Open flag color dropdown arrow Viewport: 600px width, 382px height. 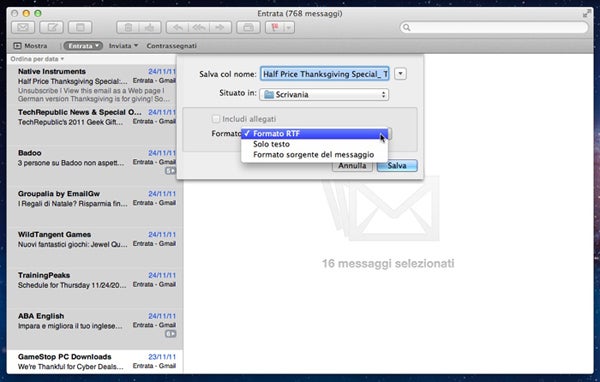click(289, 28)
